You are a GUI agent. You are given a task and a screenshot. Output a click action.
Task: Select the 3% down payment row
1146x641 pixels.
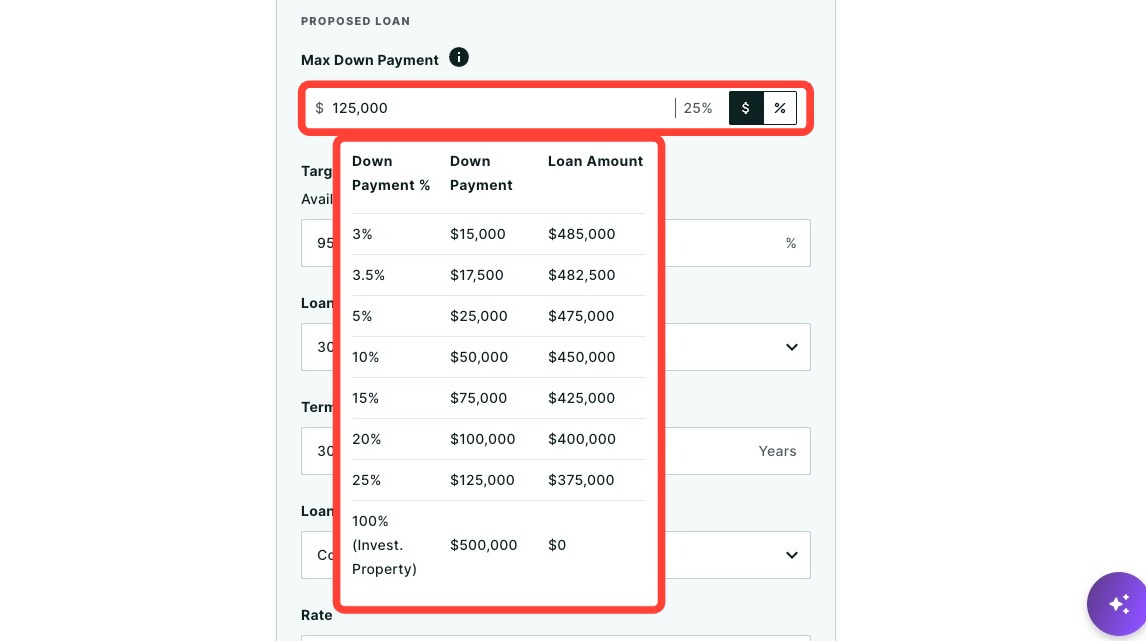point(498,234)
